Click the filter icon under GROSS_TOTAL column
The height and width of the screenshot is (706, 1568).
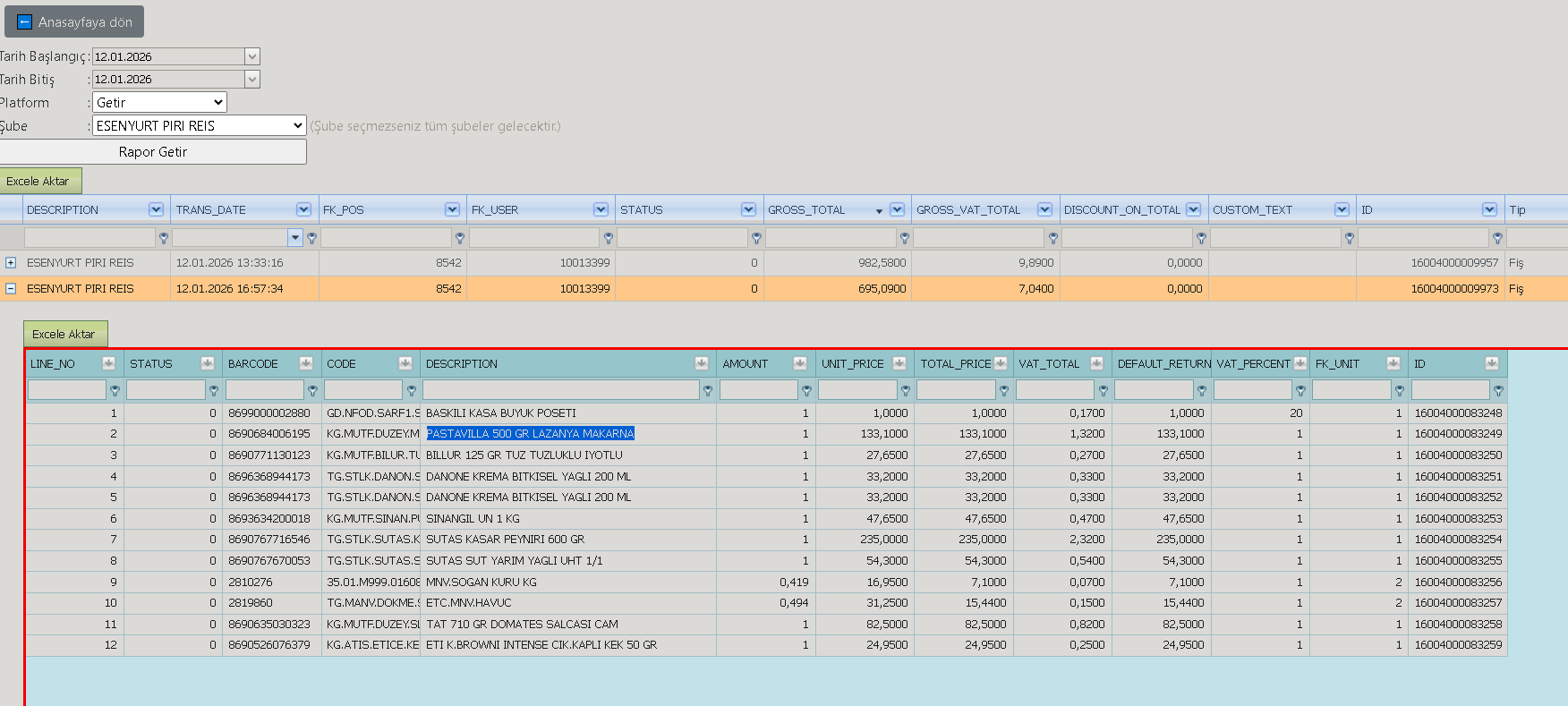coord(905,238)
